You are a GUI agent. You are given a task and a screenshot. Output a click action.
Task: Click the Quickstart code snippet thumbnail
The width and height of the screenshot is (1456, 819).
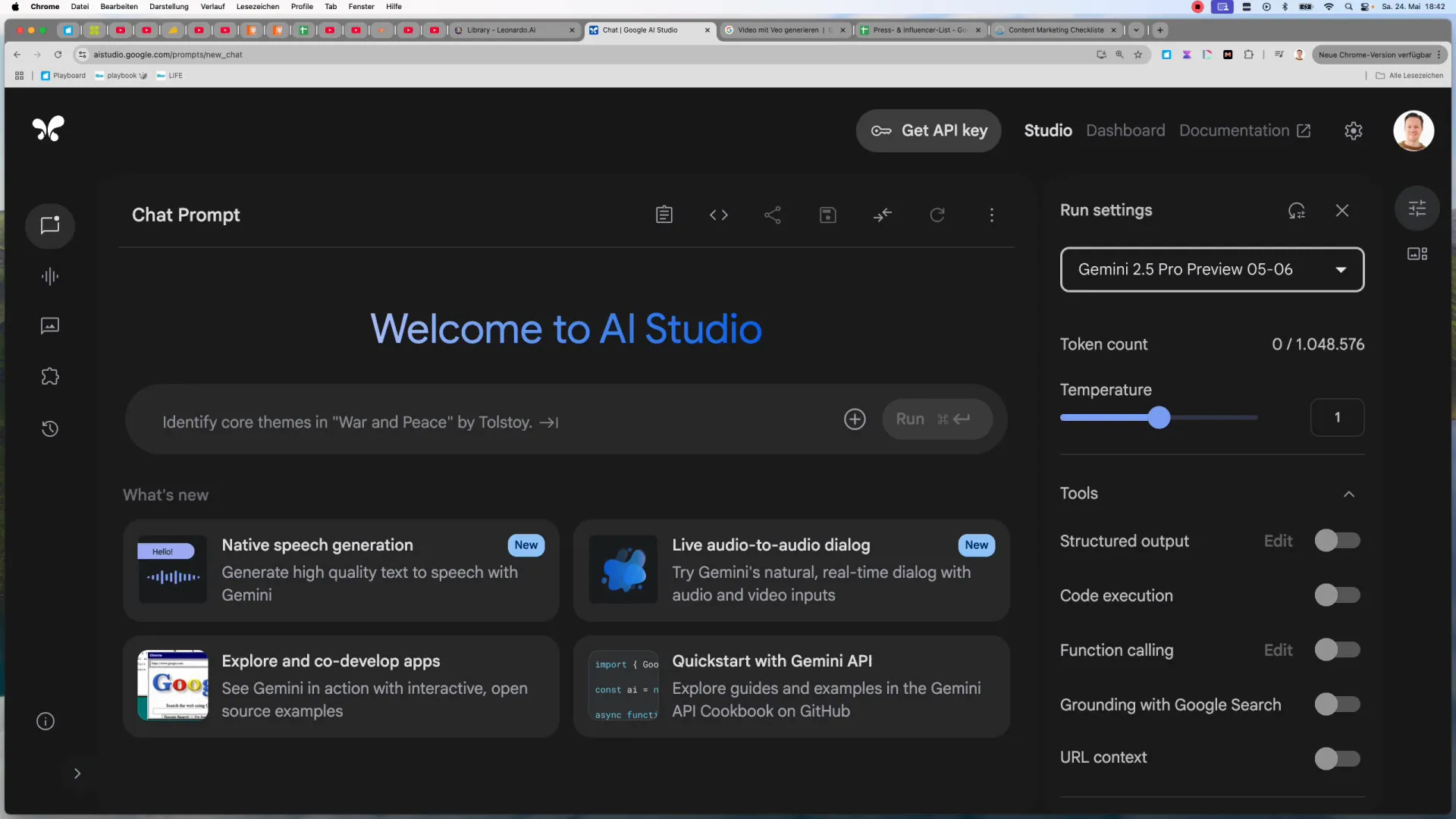pos(623,686)
